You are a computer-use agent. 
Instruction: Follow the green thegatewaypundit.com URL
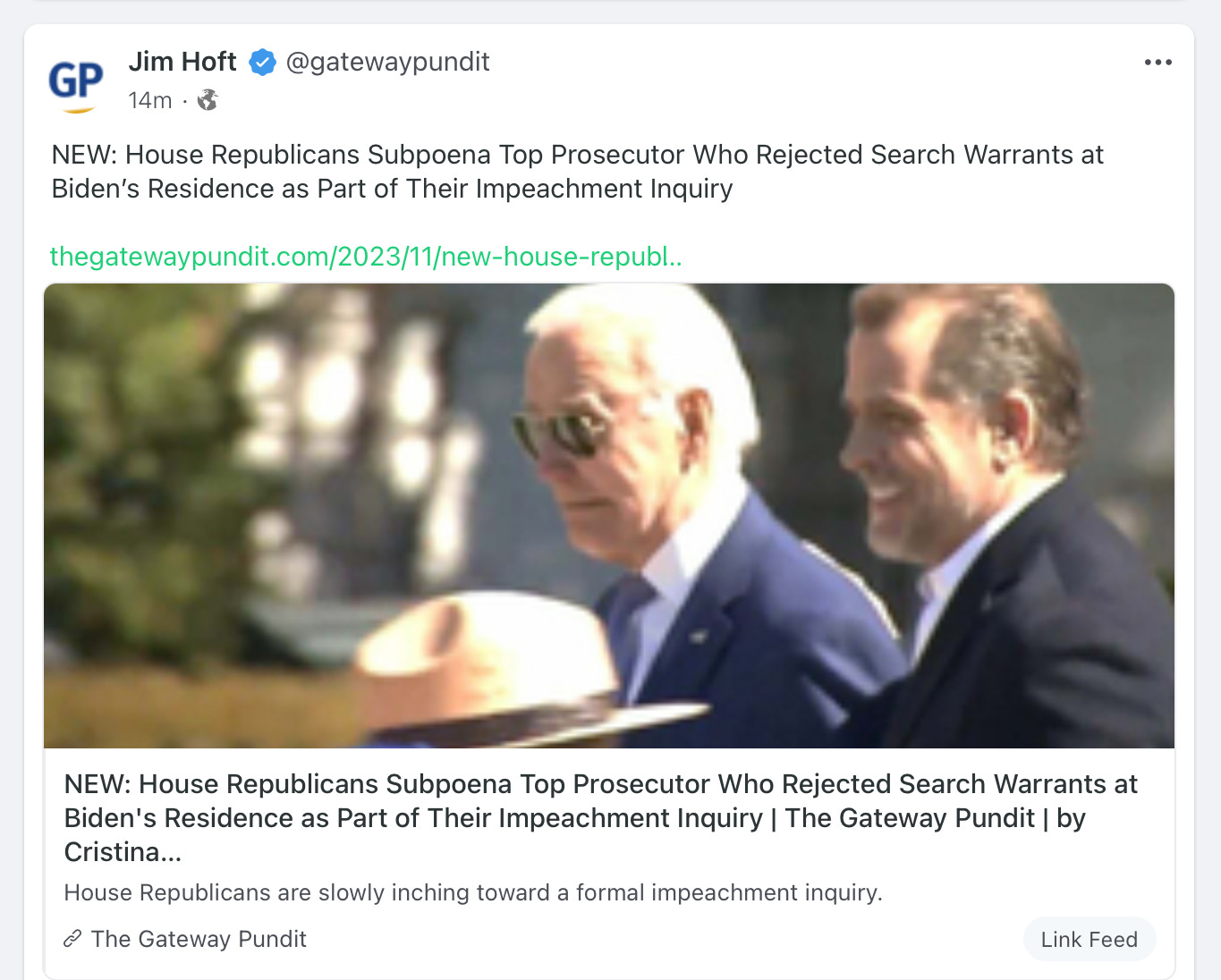click(x=366, y=257)
